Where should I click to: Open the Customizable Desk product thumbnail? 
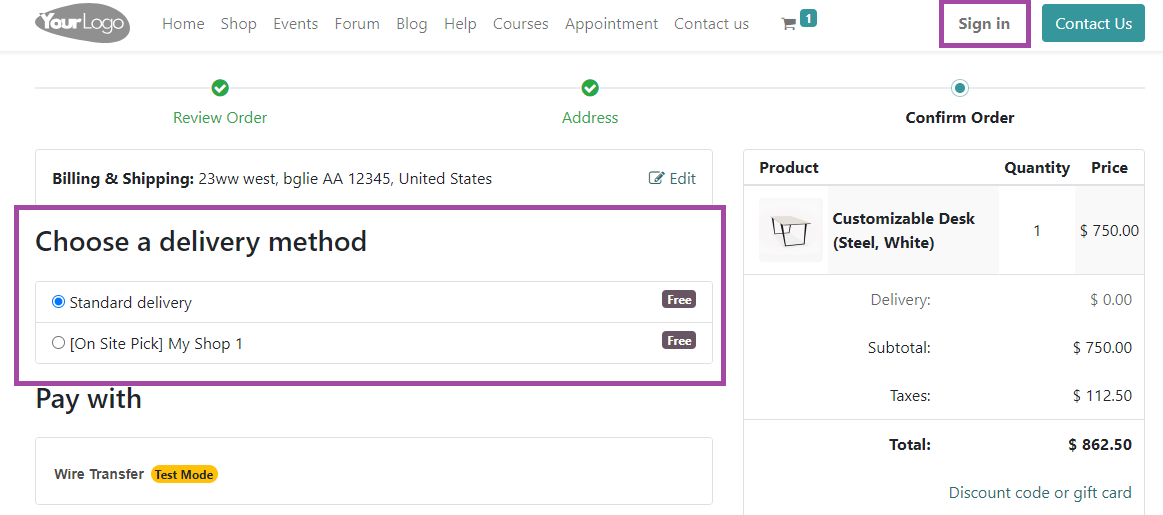[x=791, y=230]
